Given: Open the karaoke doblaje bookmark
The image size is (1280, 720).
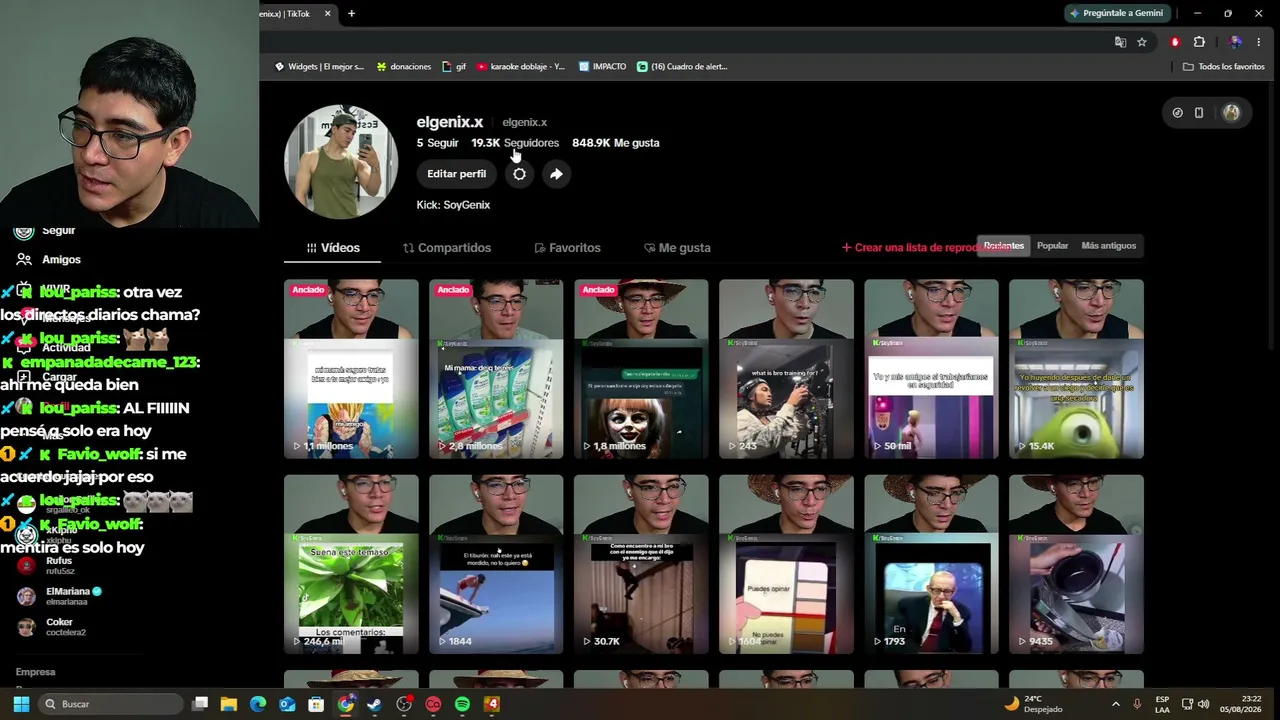Looking at the screenshot, I should pos(521,67).
